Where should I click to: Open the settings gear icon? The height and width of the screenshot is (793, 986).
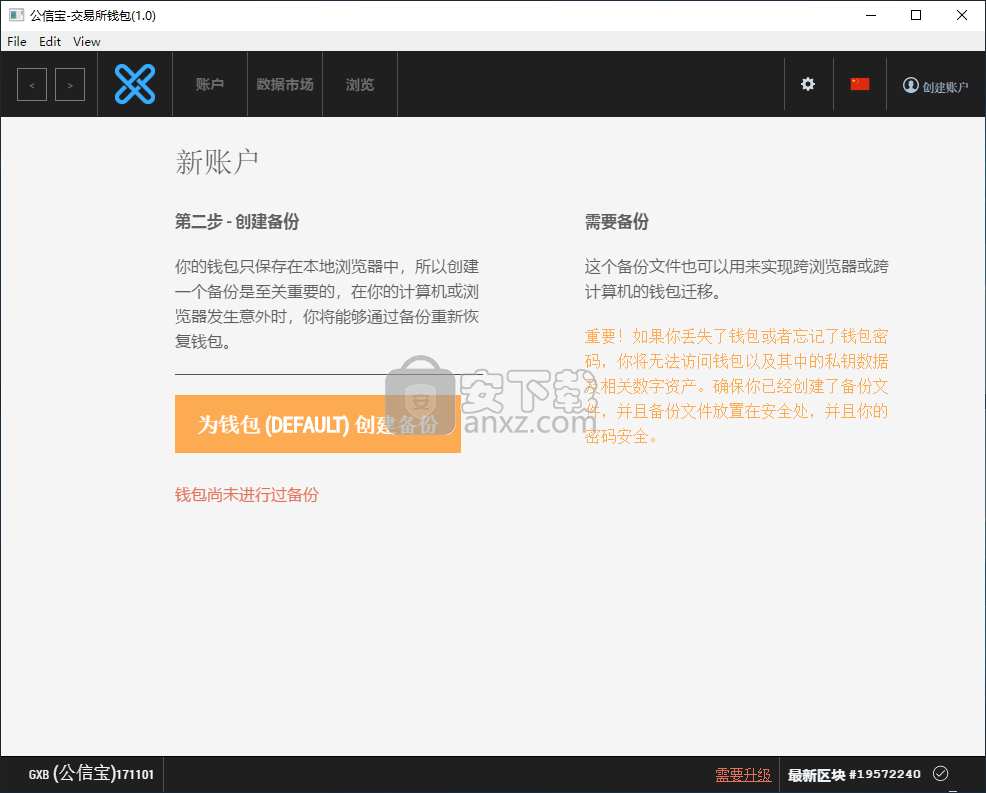[808, 84]
